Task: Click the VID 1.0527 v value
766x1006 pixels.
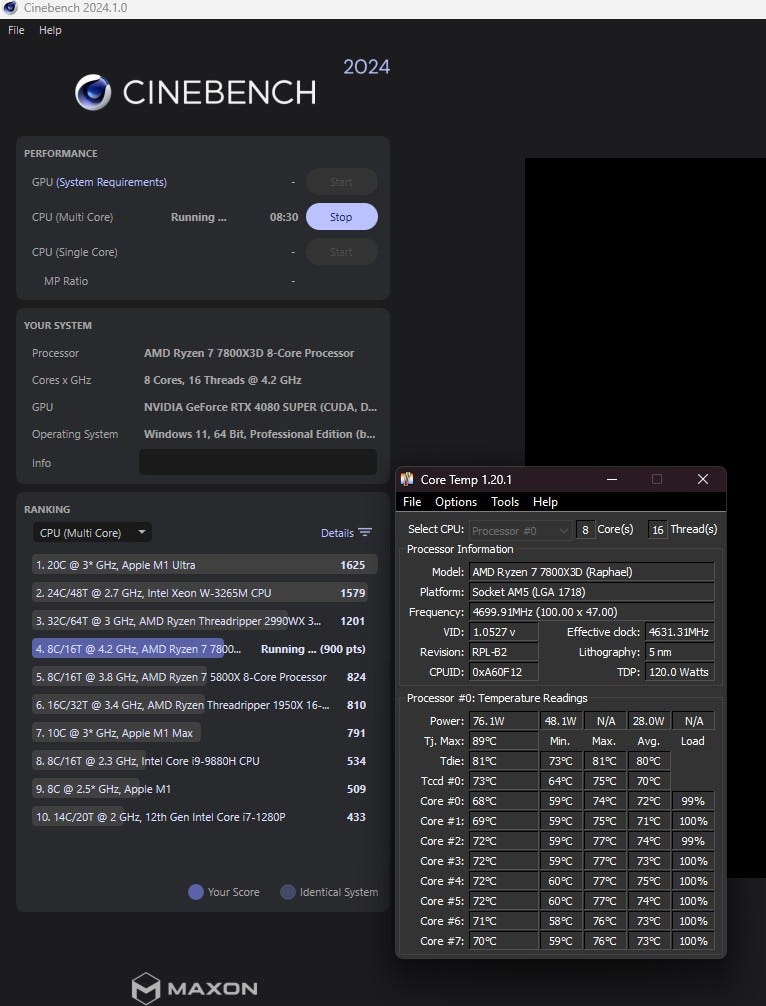Action: point(504,632)
